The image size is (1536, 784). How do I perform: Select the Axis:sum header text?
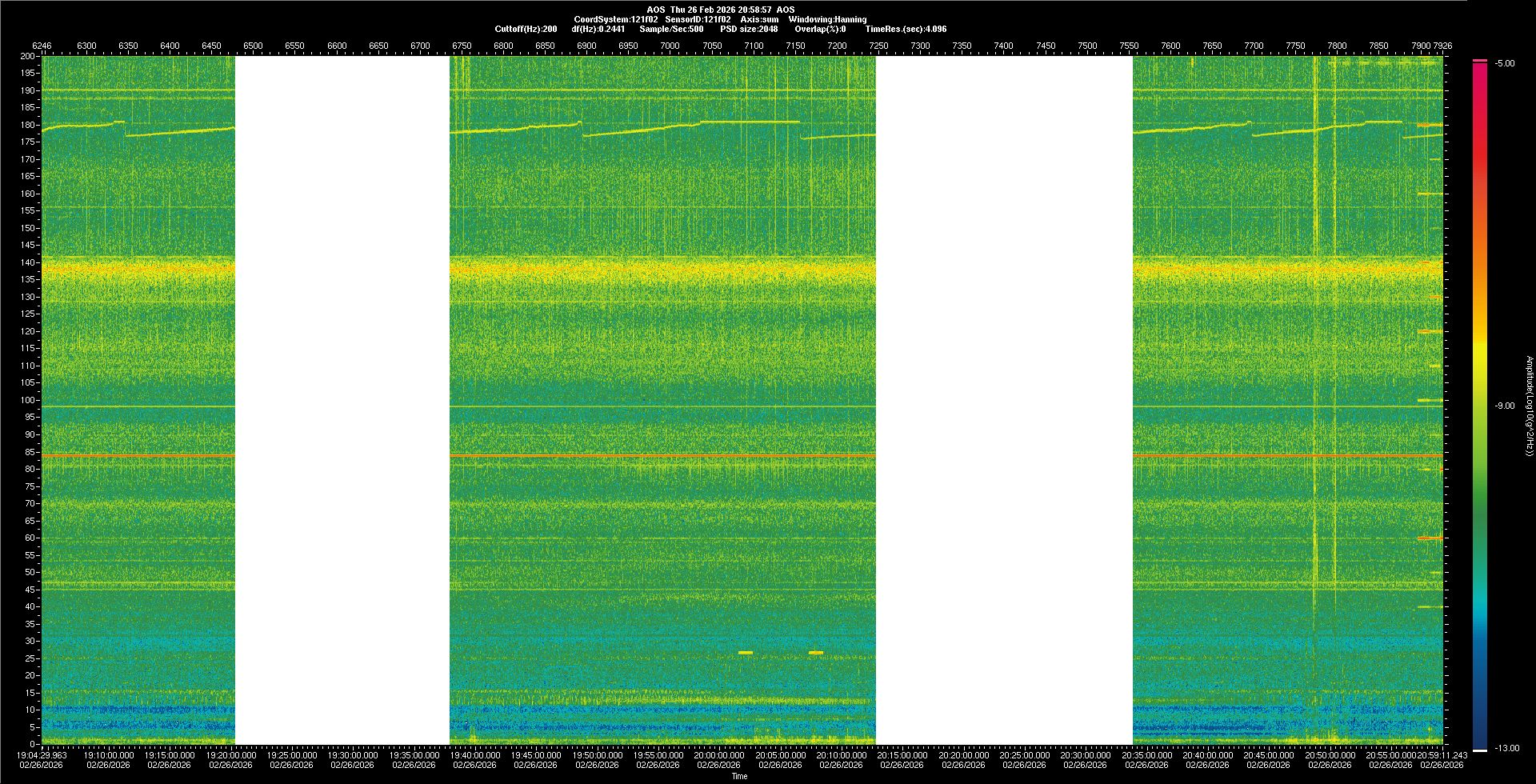point(759,19)
